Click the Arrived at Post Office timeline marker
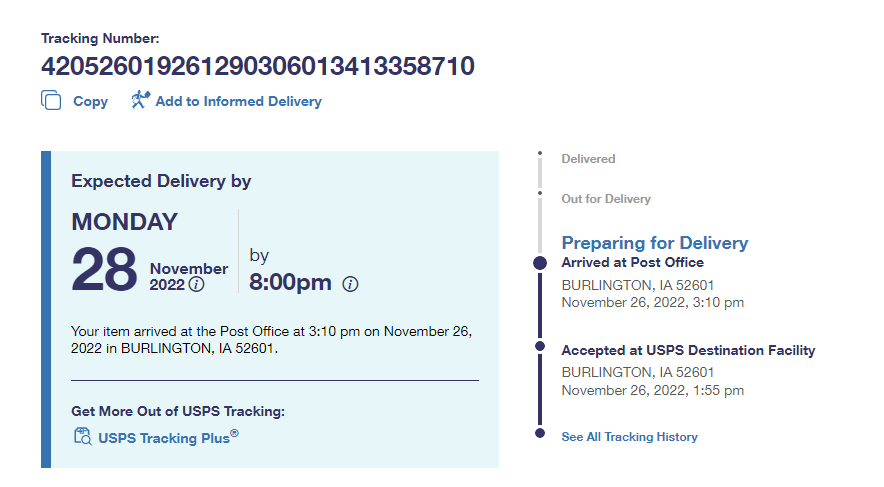884x487 pixels. (x=540, y=263)
